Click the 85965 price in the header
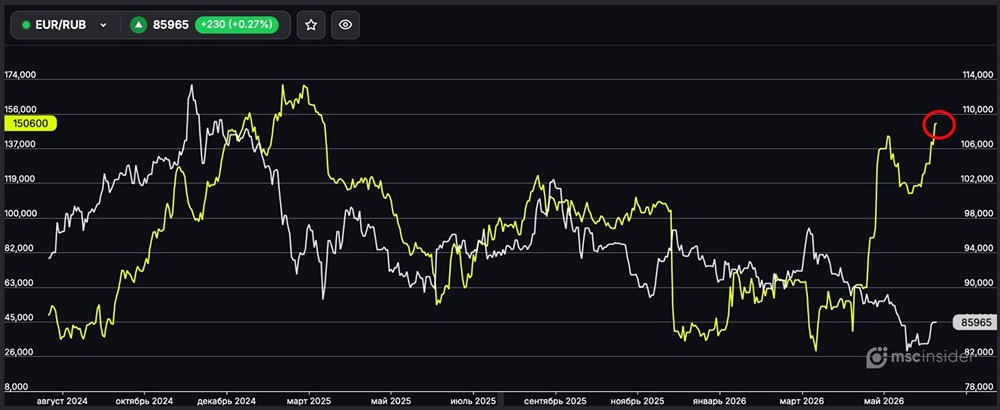This screenshot has width=1000, height=410. coord(171,25)
